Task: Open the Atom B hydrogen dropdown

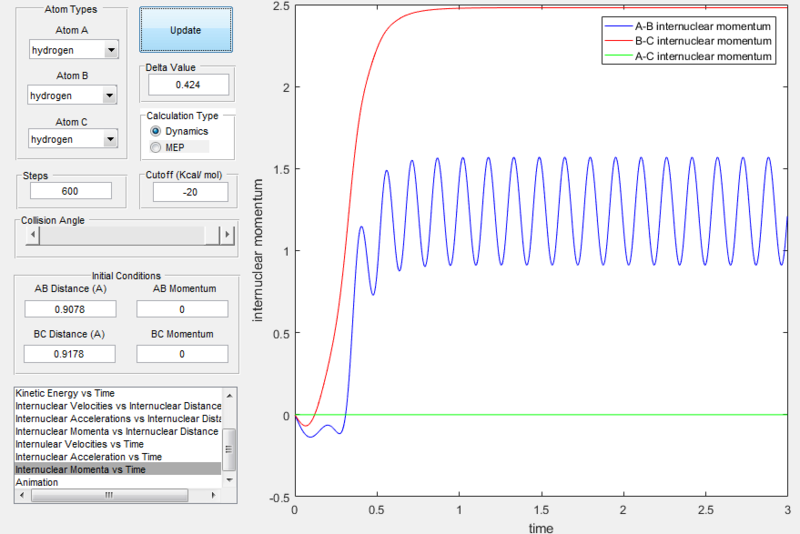Action: [72, 95]
